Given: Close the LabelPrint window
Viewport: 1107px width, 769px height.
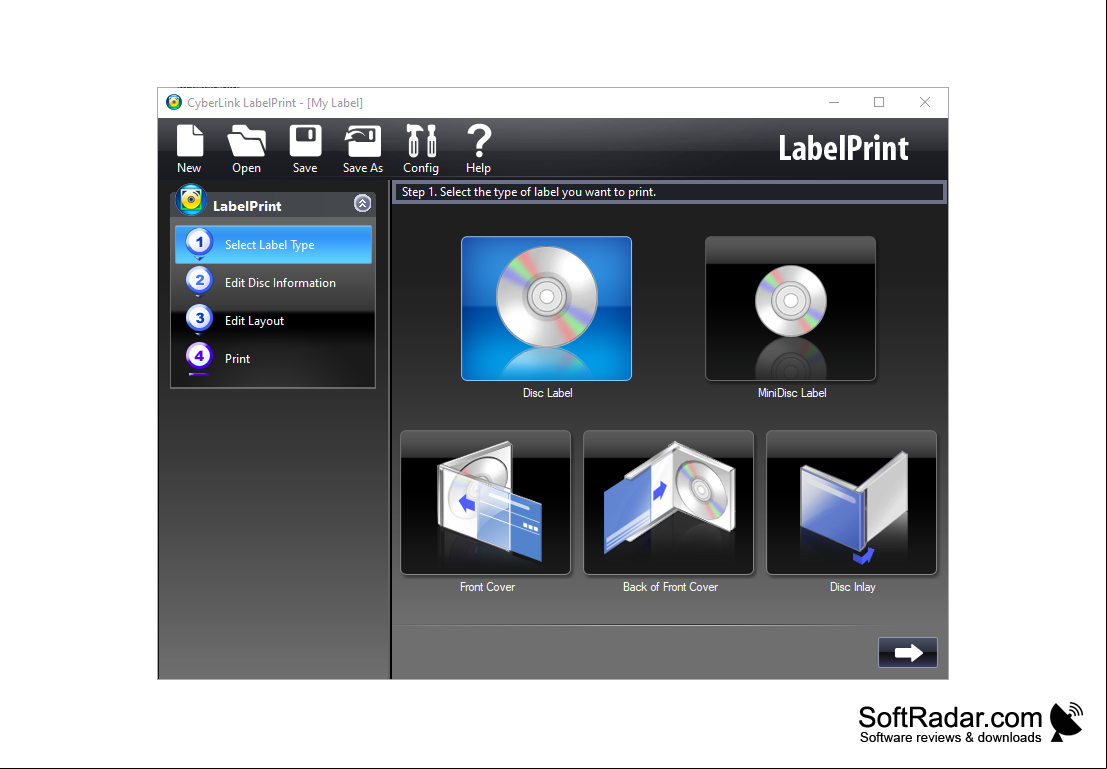Looking at the screenshot, I should point(925,102).
